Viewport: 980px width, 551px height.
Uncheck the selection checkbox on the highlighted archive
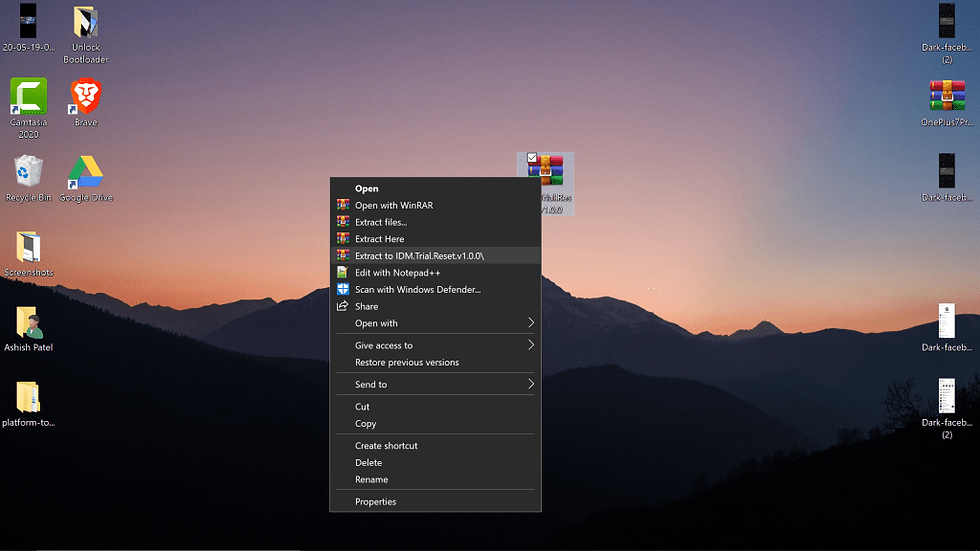532,158
